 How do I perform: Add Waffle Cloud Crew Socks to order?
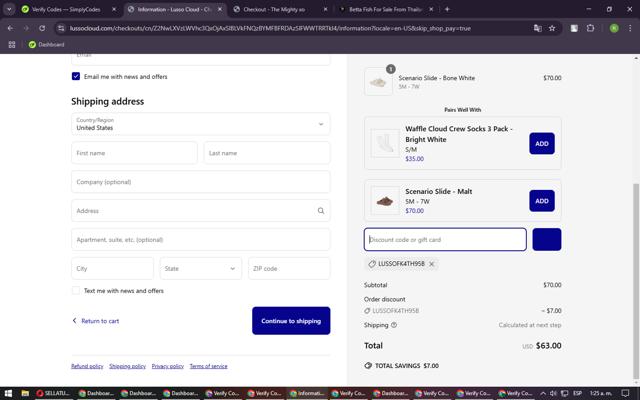coord(542,144)
